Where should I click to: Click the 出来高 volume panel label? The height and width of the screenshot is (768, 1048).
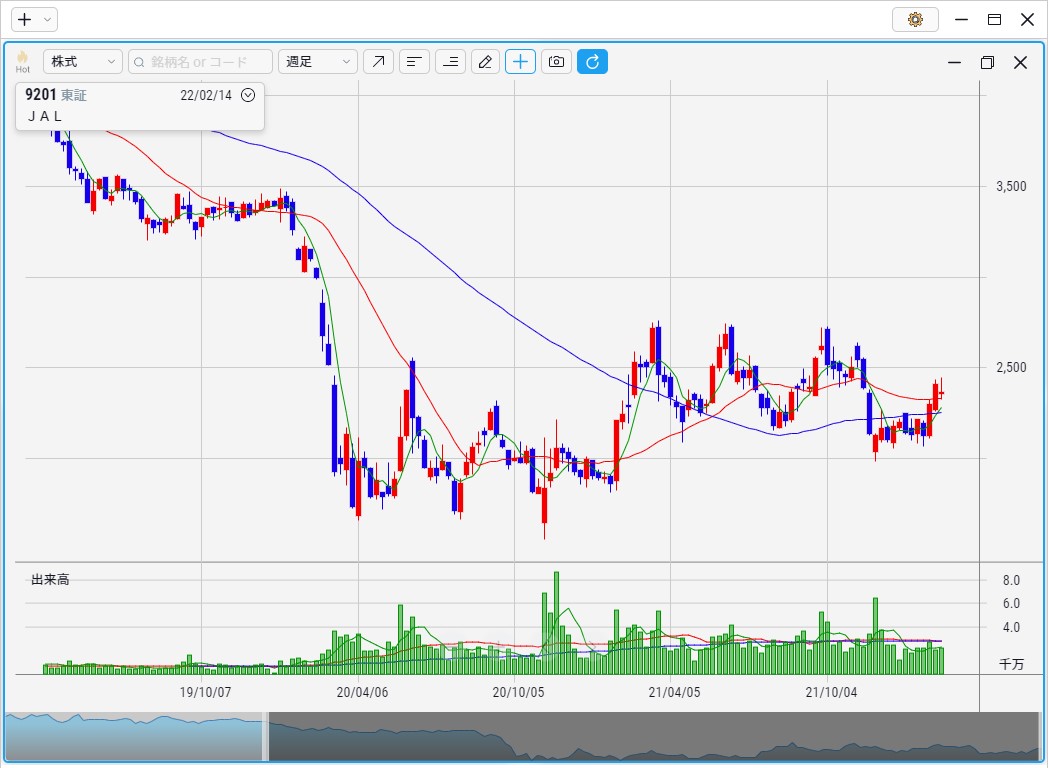point(50,580)
